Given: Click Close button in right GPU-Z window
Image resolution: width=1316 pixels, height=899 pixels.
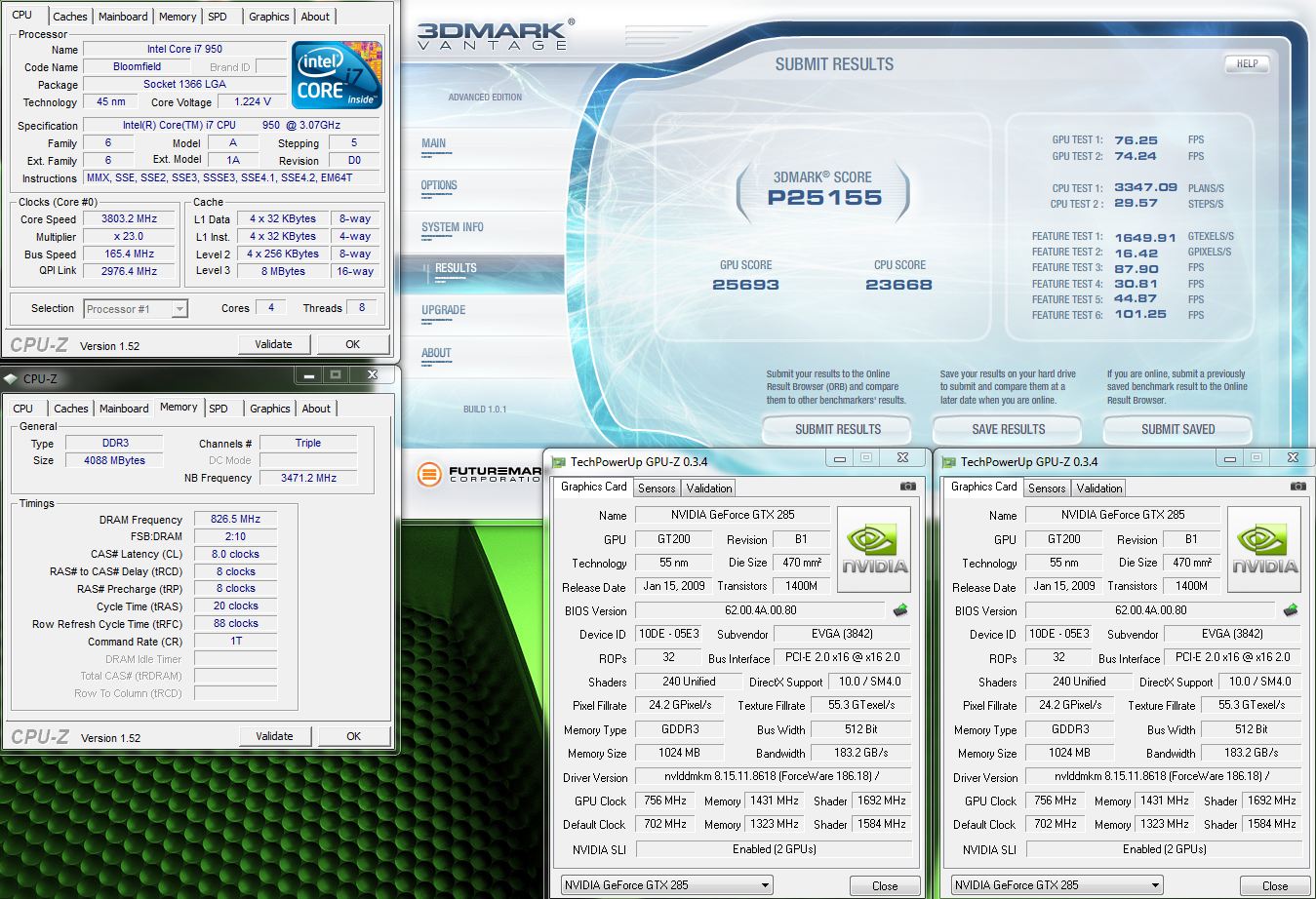Looking at the screenshot, I should 1275,885.
